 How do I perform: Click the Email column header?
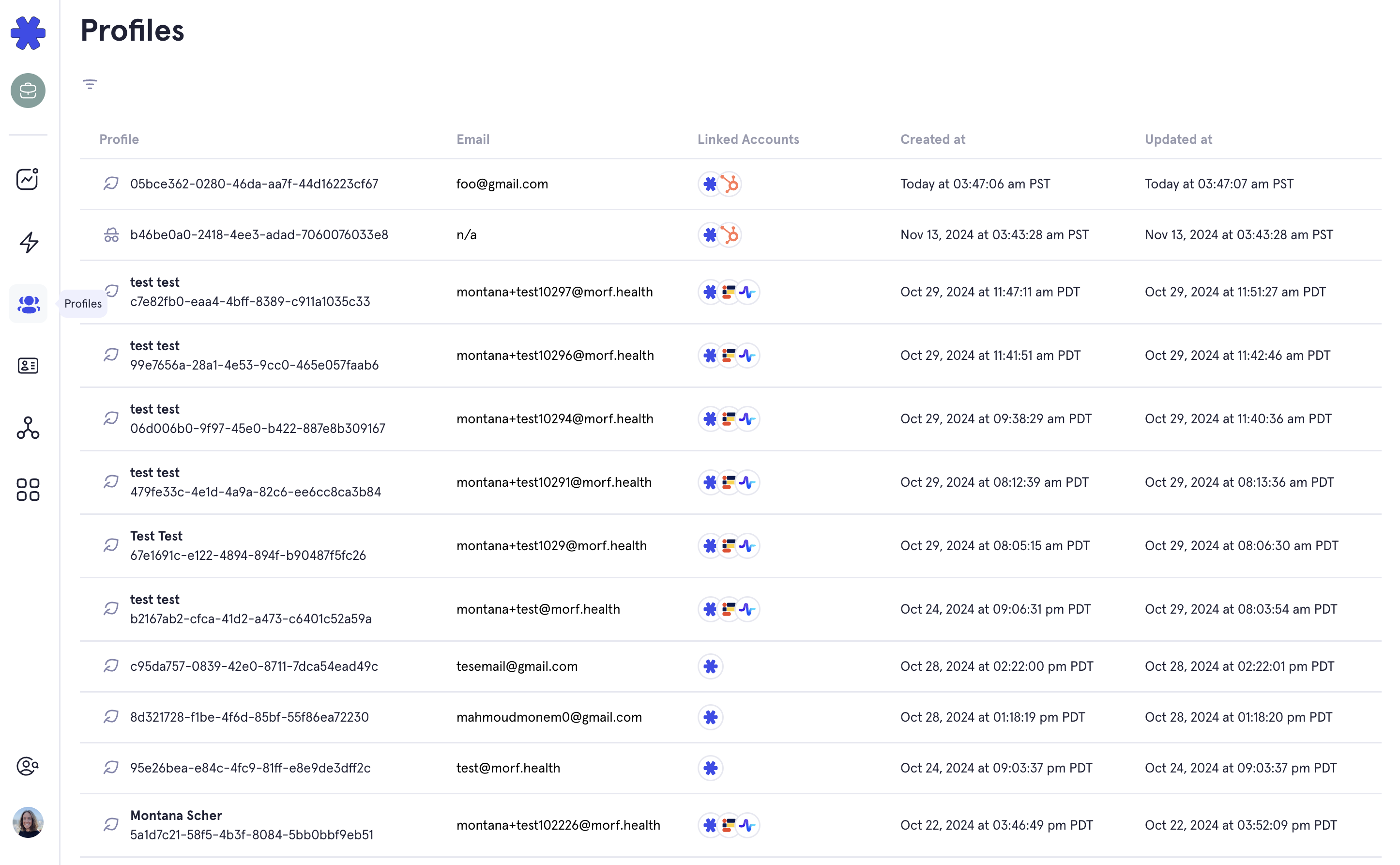pos(473,139)
